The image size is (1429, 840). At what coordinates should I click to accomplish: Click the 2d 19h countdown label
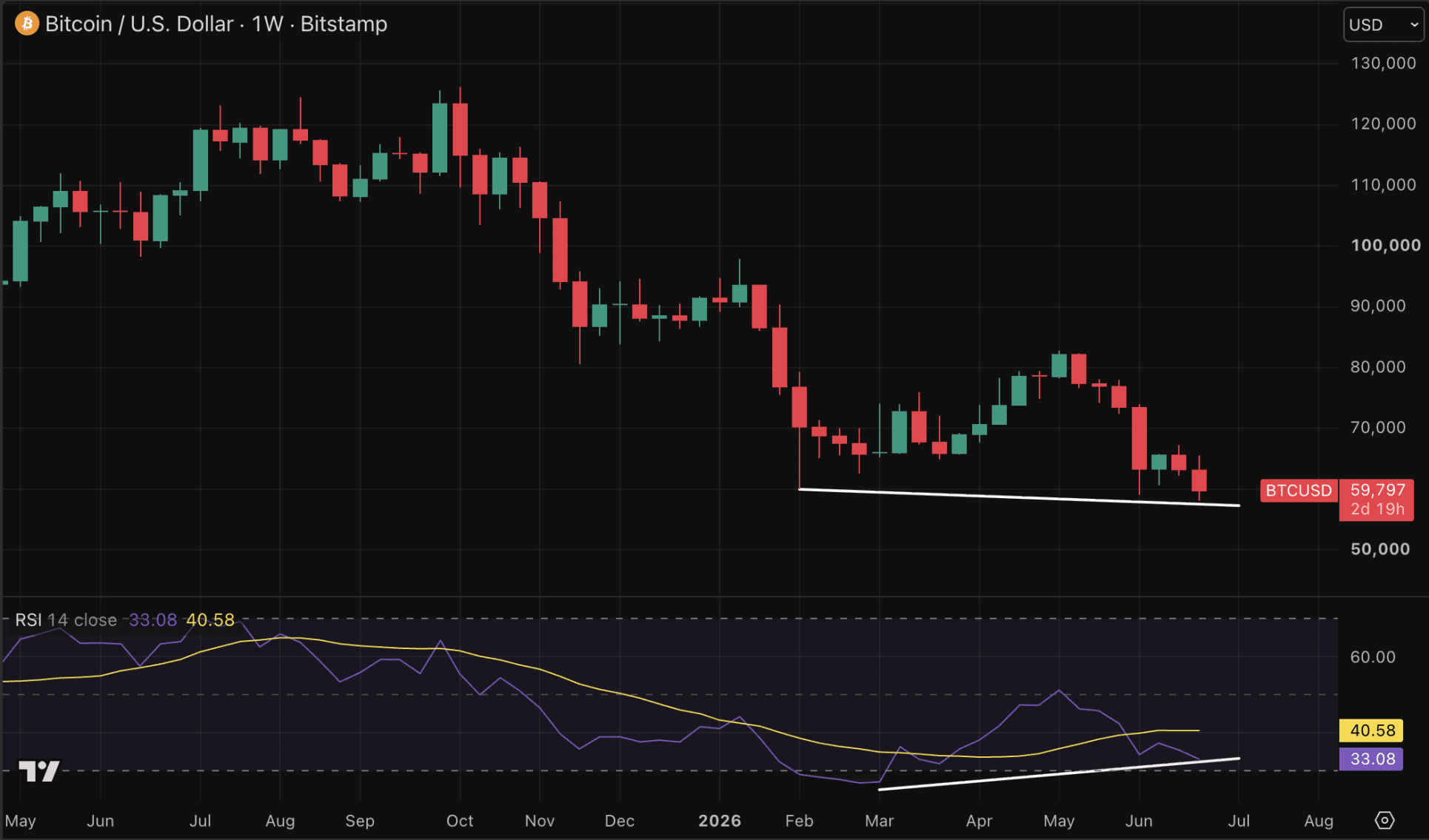coord(1377,509)
